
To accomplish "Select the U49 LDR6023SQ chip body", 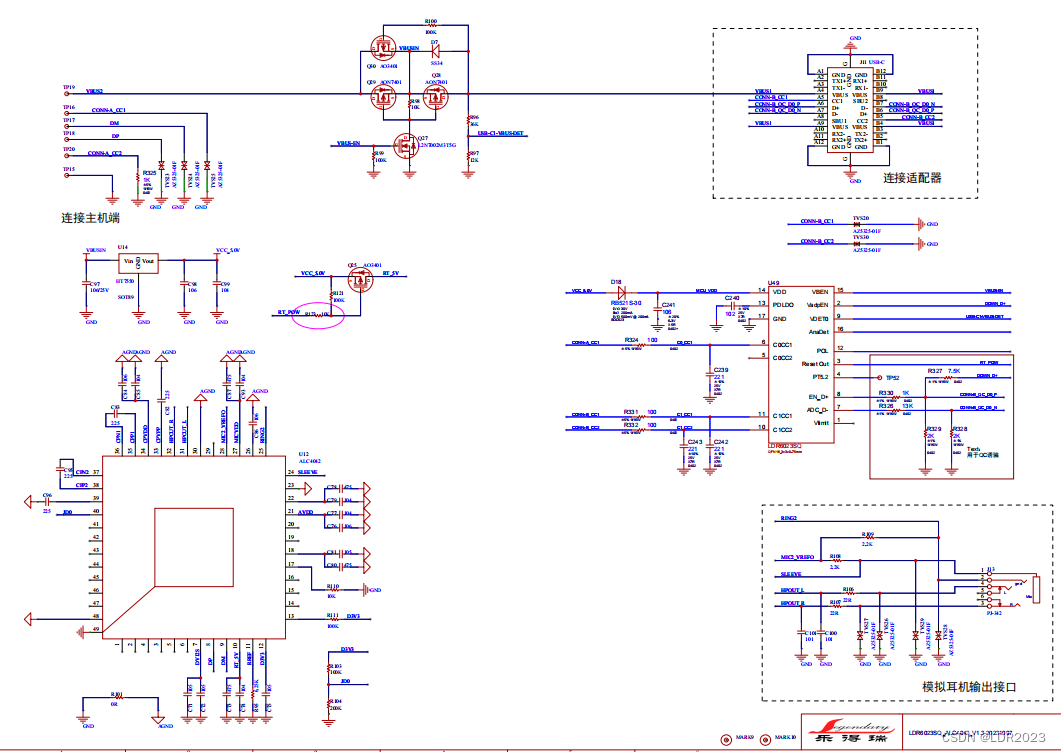I will [801, 364].
